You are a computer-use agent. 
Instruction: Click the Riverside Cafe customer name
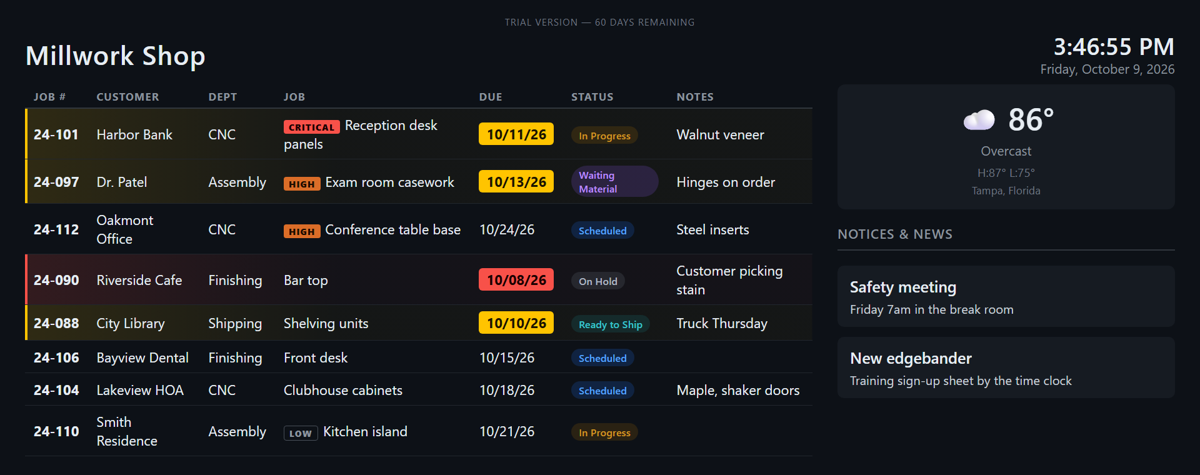click(x=139, y=280)
